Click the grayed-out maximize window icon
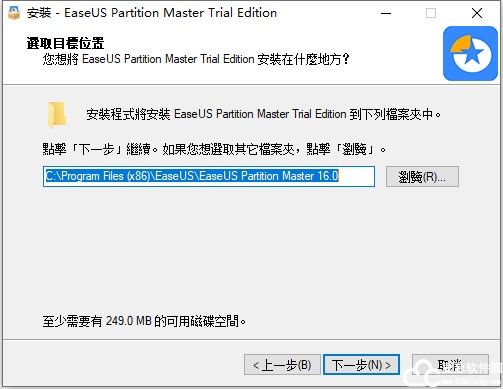503x389 pixels. 431,13
